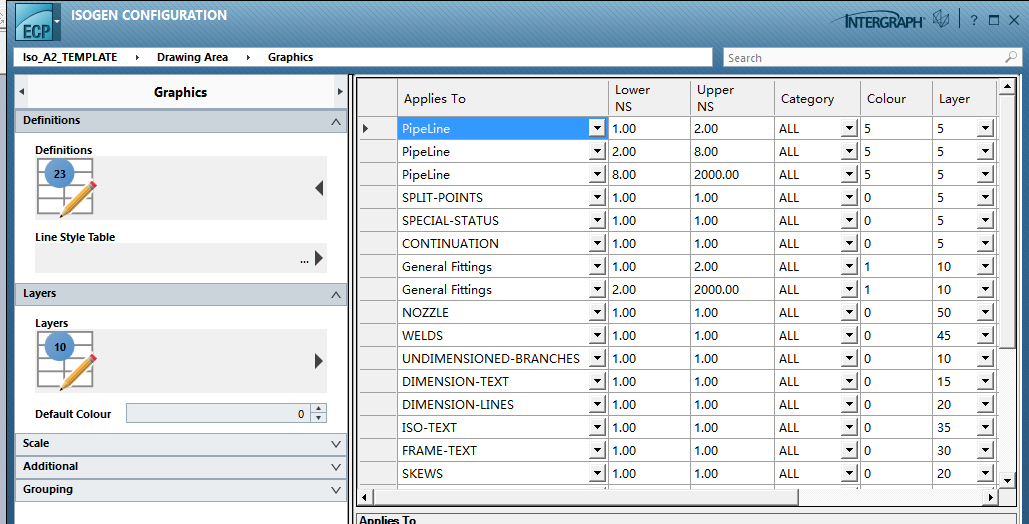Open the Layers table editor icon

point(66,360)
